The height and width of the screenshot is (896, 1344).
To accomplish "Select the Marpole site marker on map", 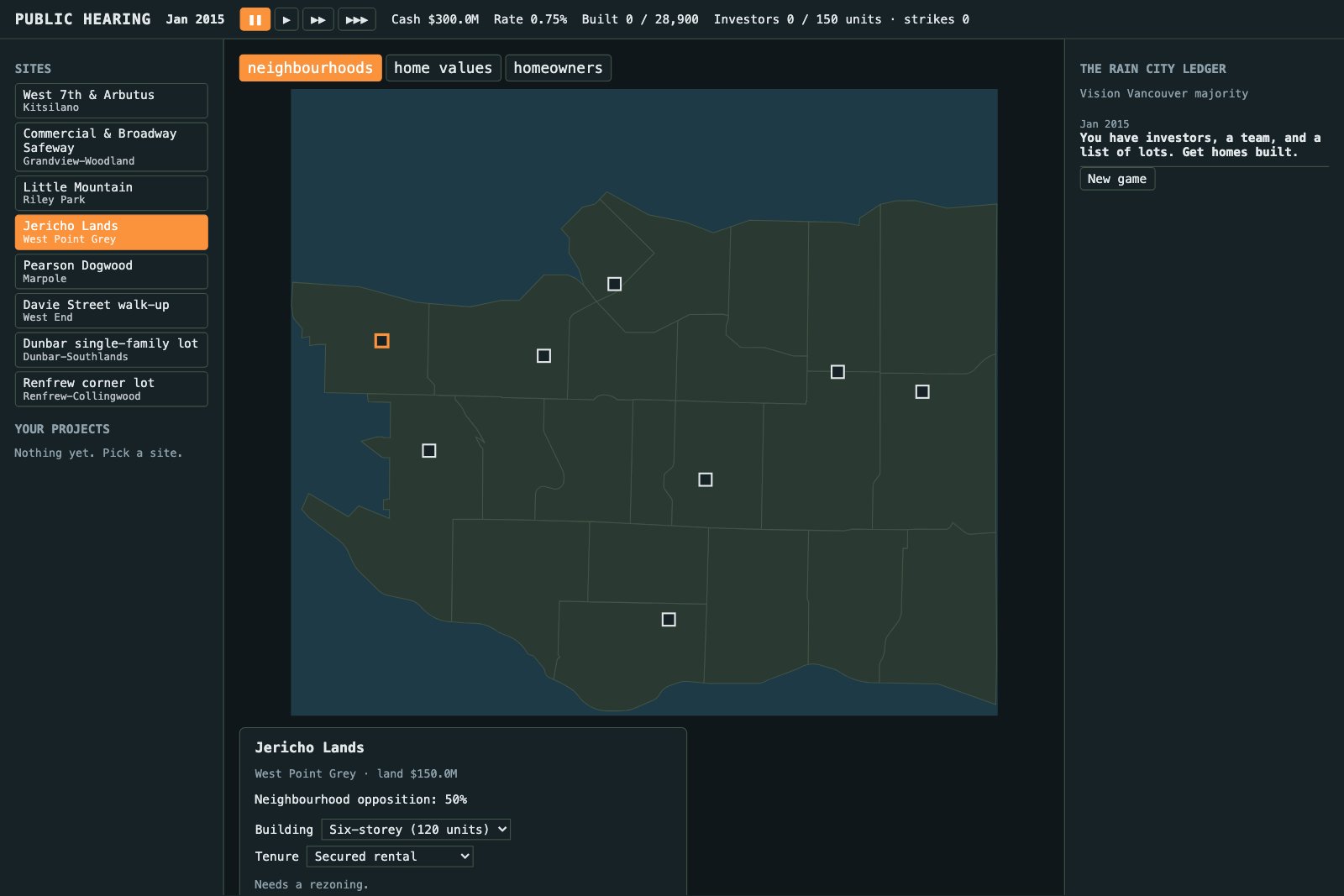I will pos(669,620).
